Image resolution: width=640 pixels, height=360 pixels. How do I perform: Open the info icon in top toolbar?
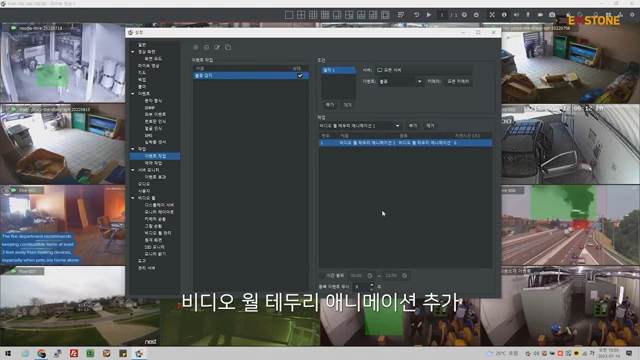pos(504,15)
